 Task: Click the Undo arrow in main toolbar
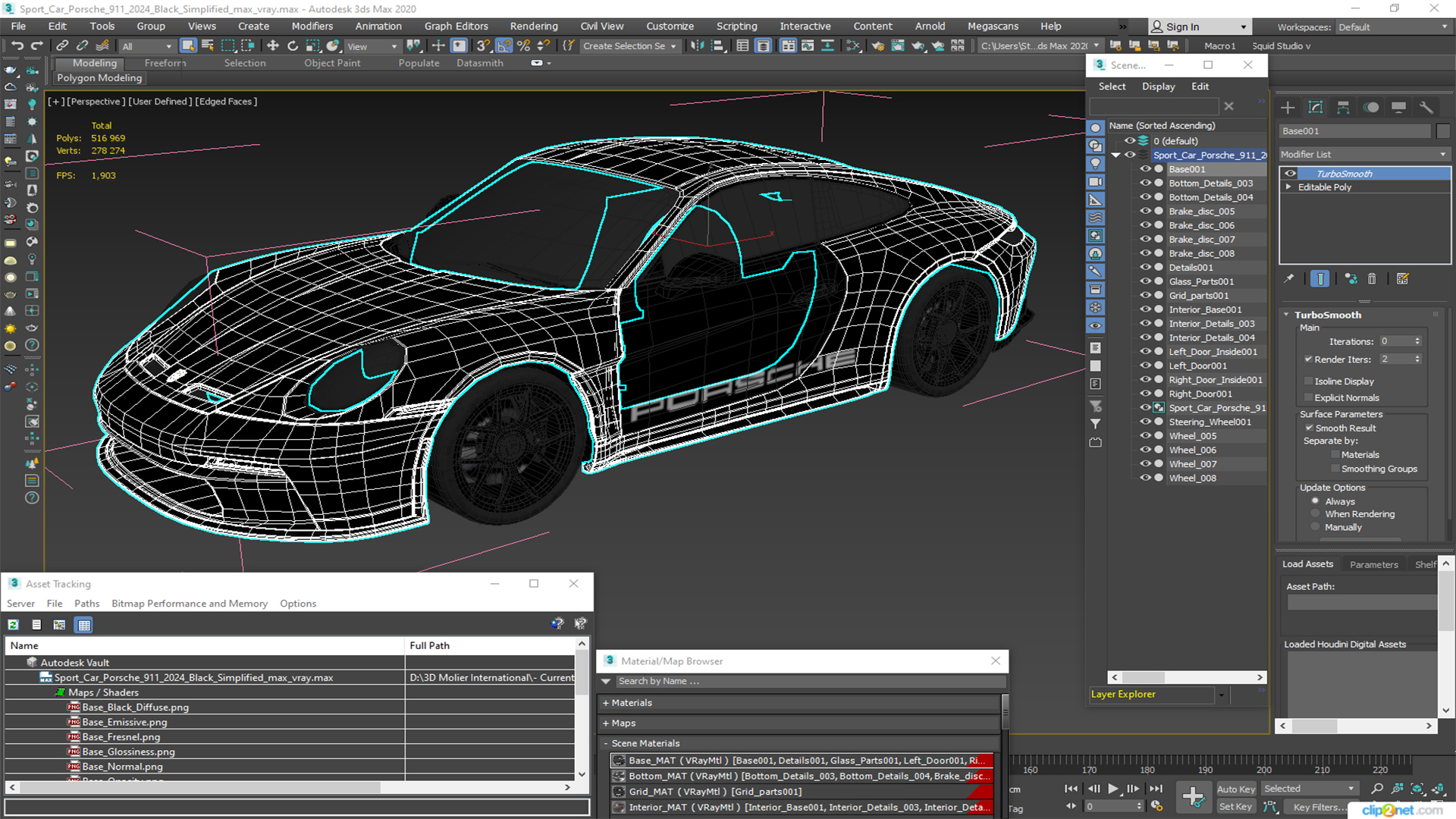pyautogui.click(x=17, y=46)
